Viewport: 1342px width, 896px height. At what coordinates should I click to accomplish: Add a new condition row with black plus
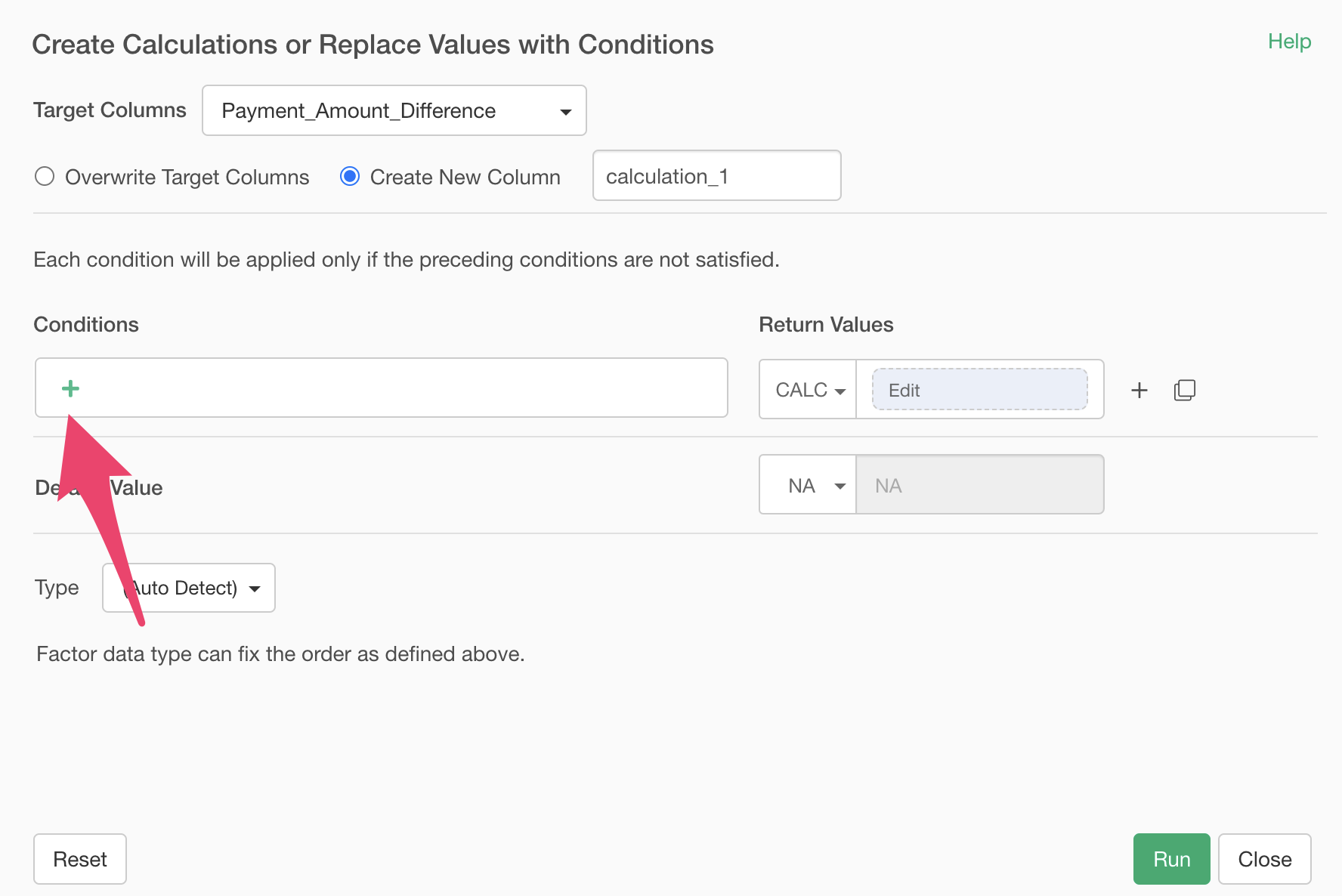click(x=1139, y=390)
